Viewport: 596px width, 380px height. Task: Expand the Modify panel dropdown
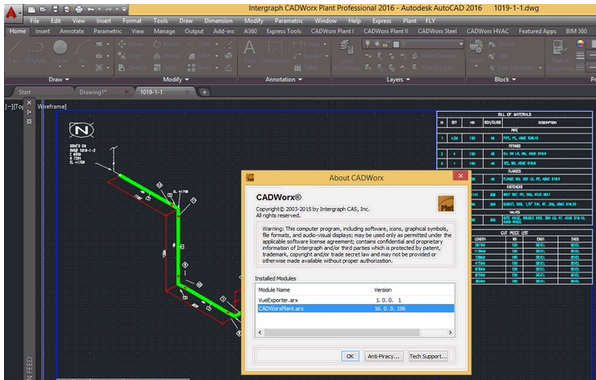pyautogui.click(x=176, y=79)
